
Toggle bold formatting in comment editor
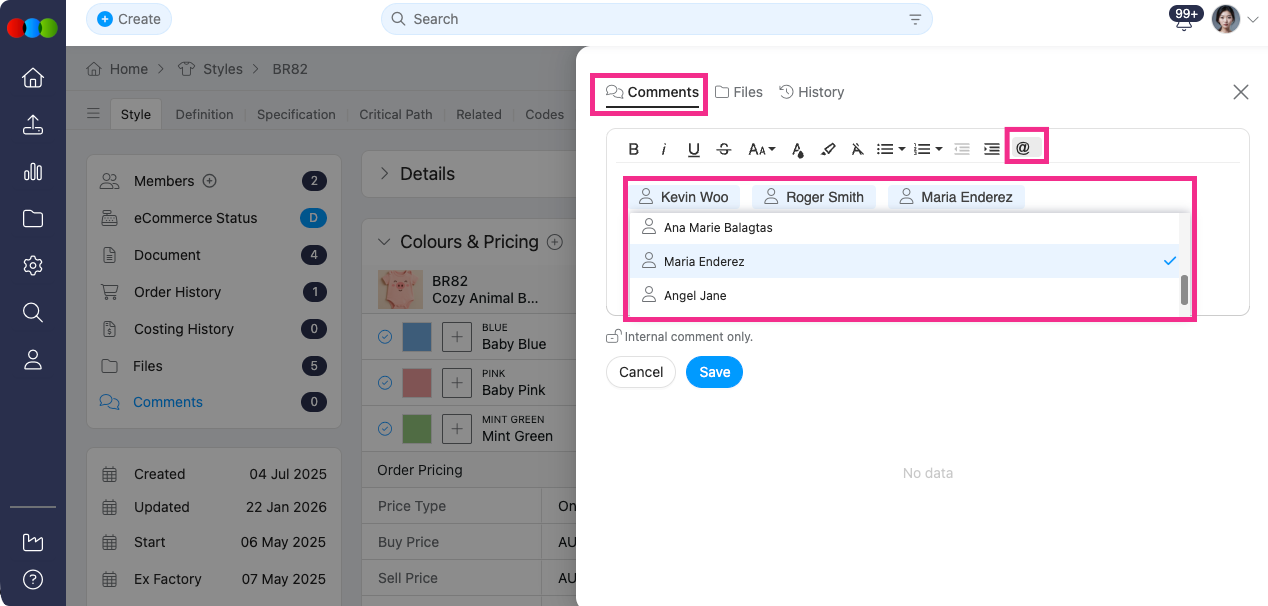click(x=634, y=149)
